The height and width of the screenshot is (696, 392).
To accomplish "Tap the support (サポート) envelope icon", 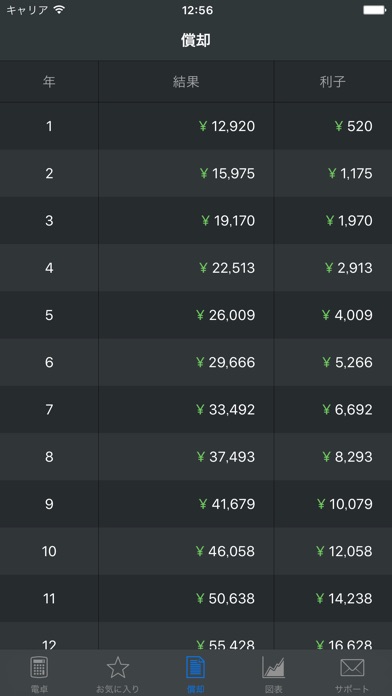I will pos(352,668).
